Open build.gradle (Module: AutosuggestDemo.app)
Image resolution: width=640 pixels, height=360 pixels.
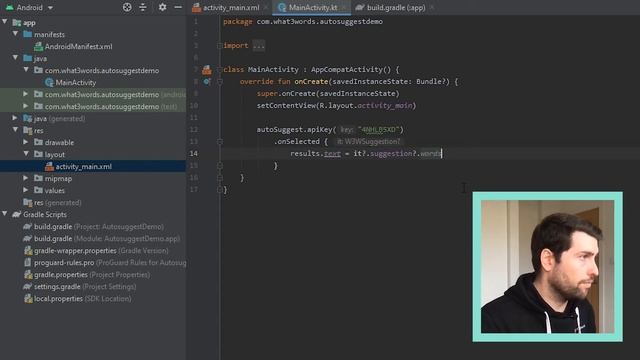(x=107, y=238)
